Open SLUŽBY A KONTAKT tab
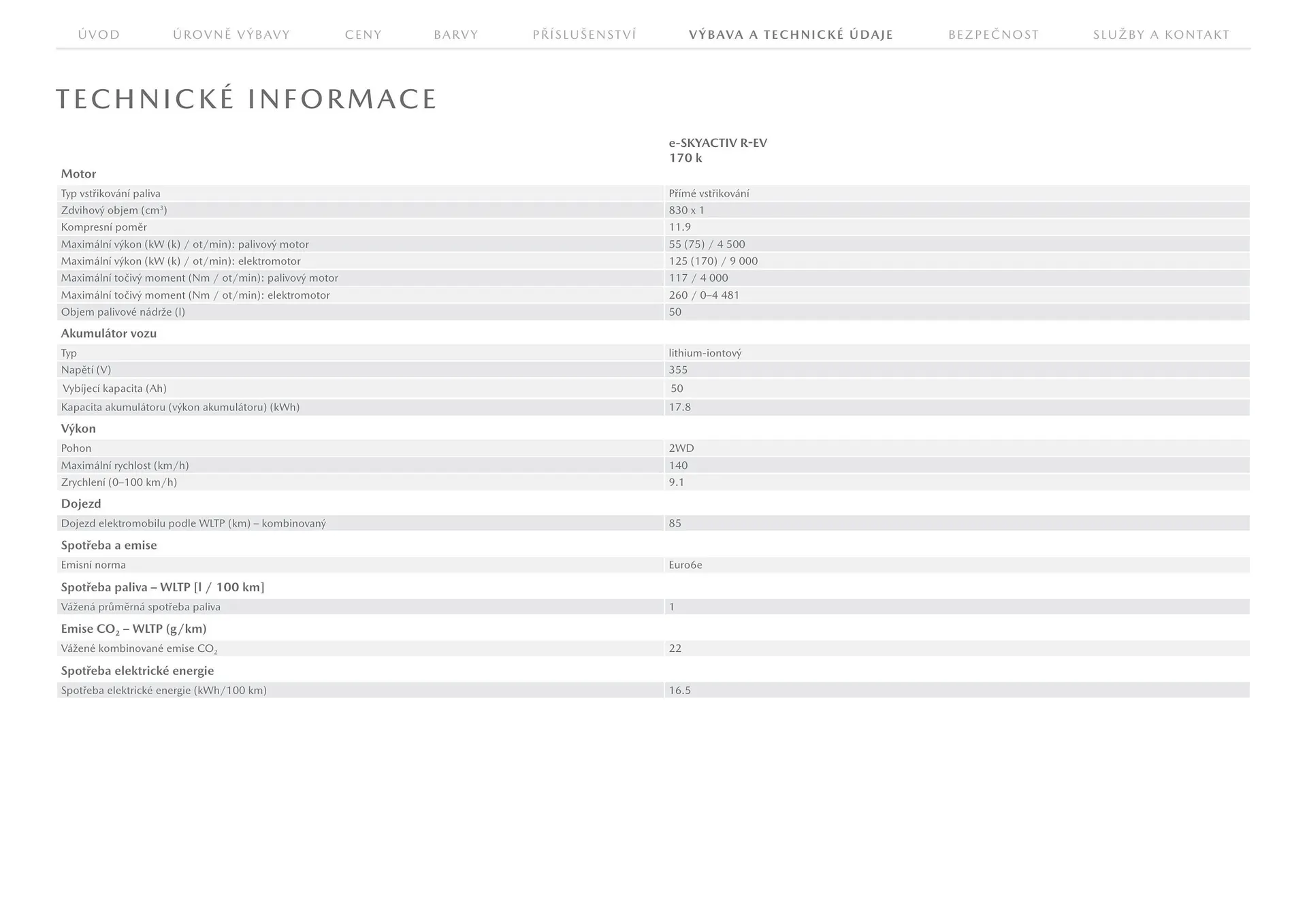 click(x=1161, y=35)
